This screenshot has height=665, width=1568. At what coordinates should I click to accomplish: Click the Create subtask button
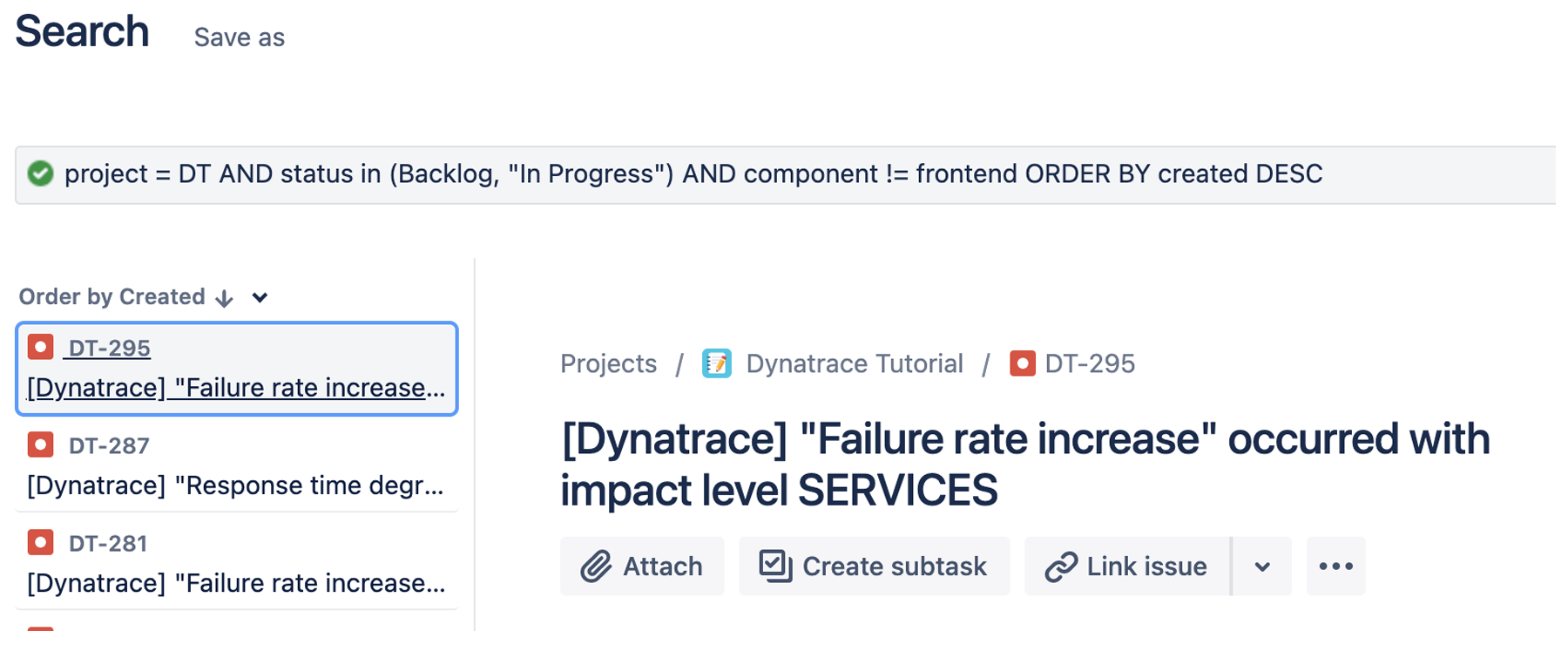click(x=874, y=567)
